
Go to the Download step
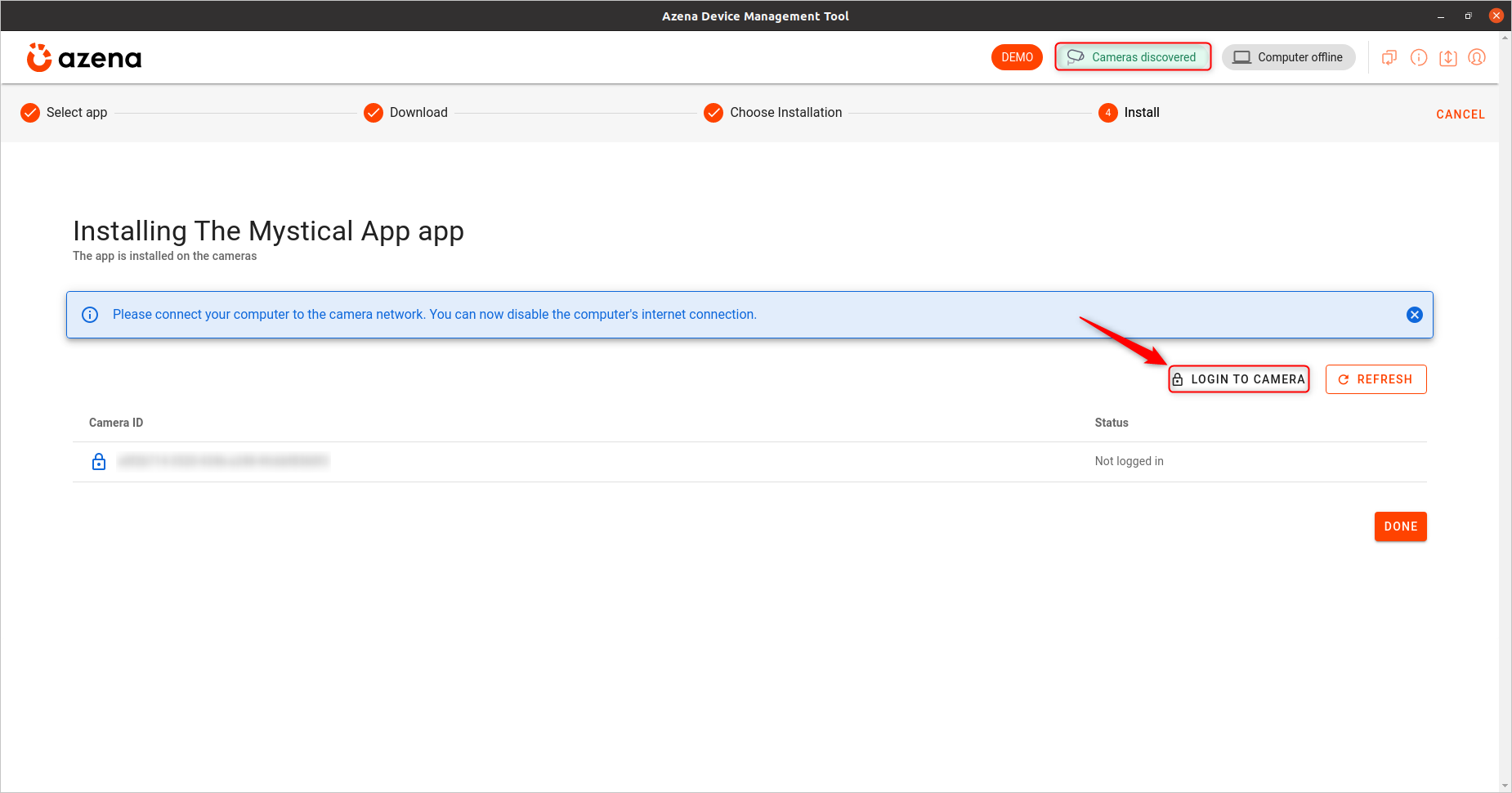click(x=406, y=113)
